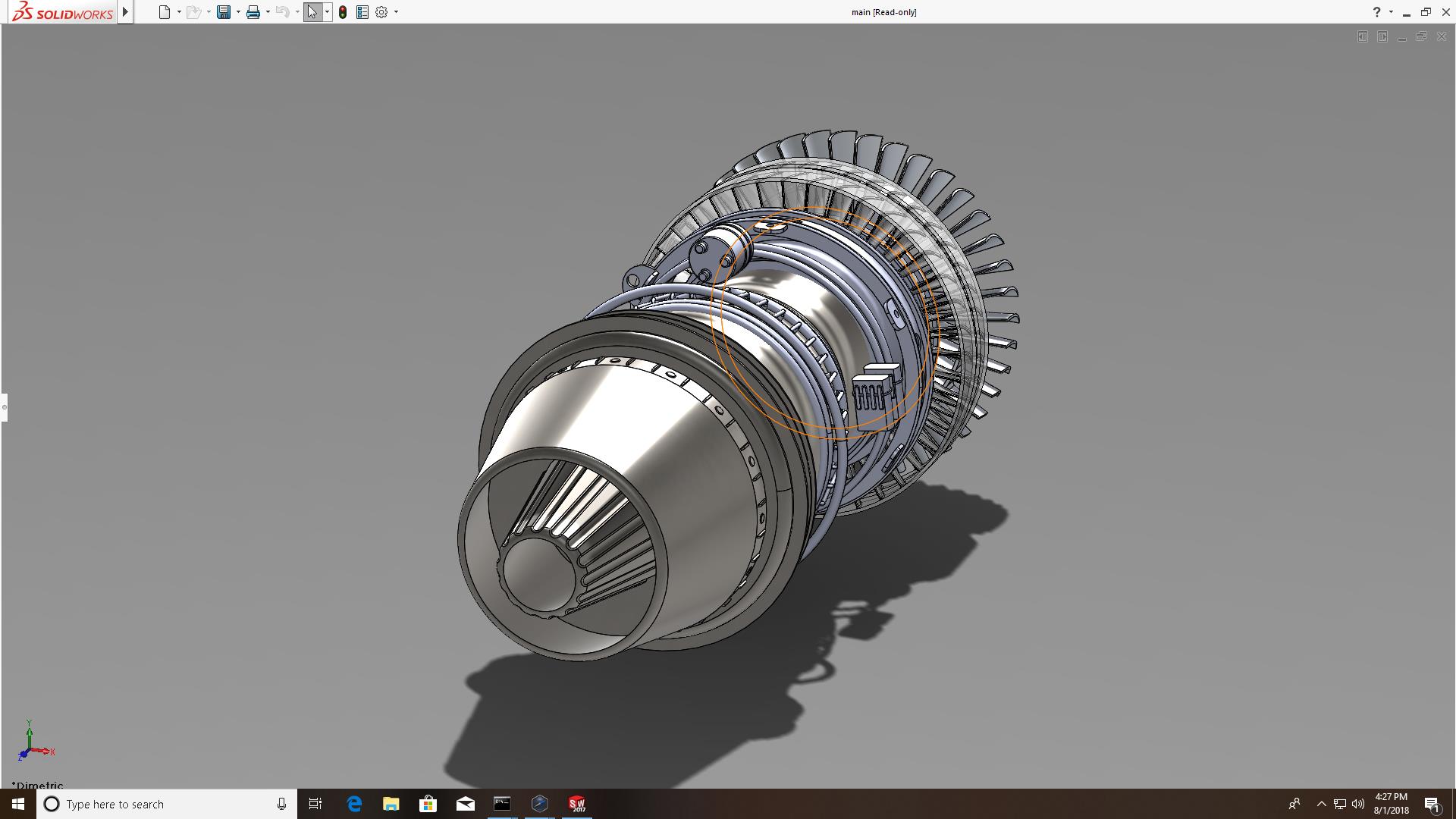Expand the SolidWorks menu flyout arrow
Screen dimensions: 1456x819
click(125, 12)
